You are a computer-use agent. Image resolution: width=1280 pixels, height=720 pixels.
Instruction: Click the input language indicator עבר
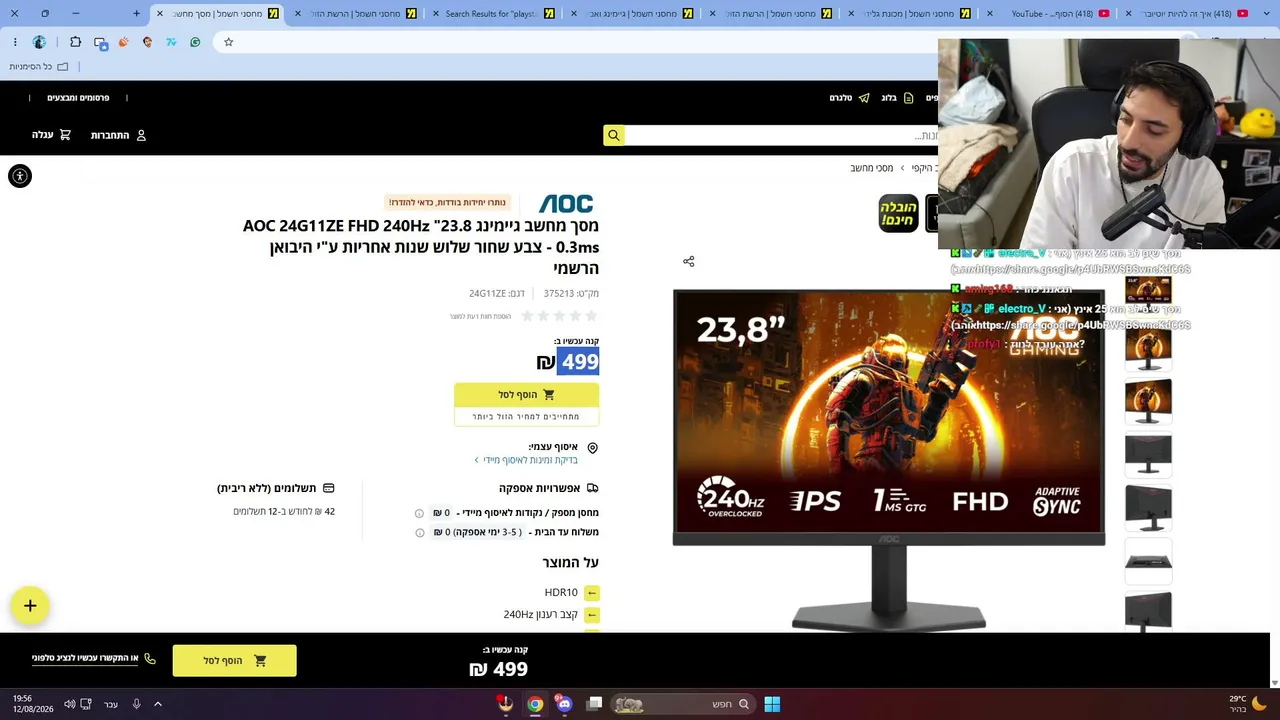pyautogui.click(x=111, y=704)
